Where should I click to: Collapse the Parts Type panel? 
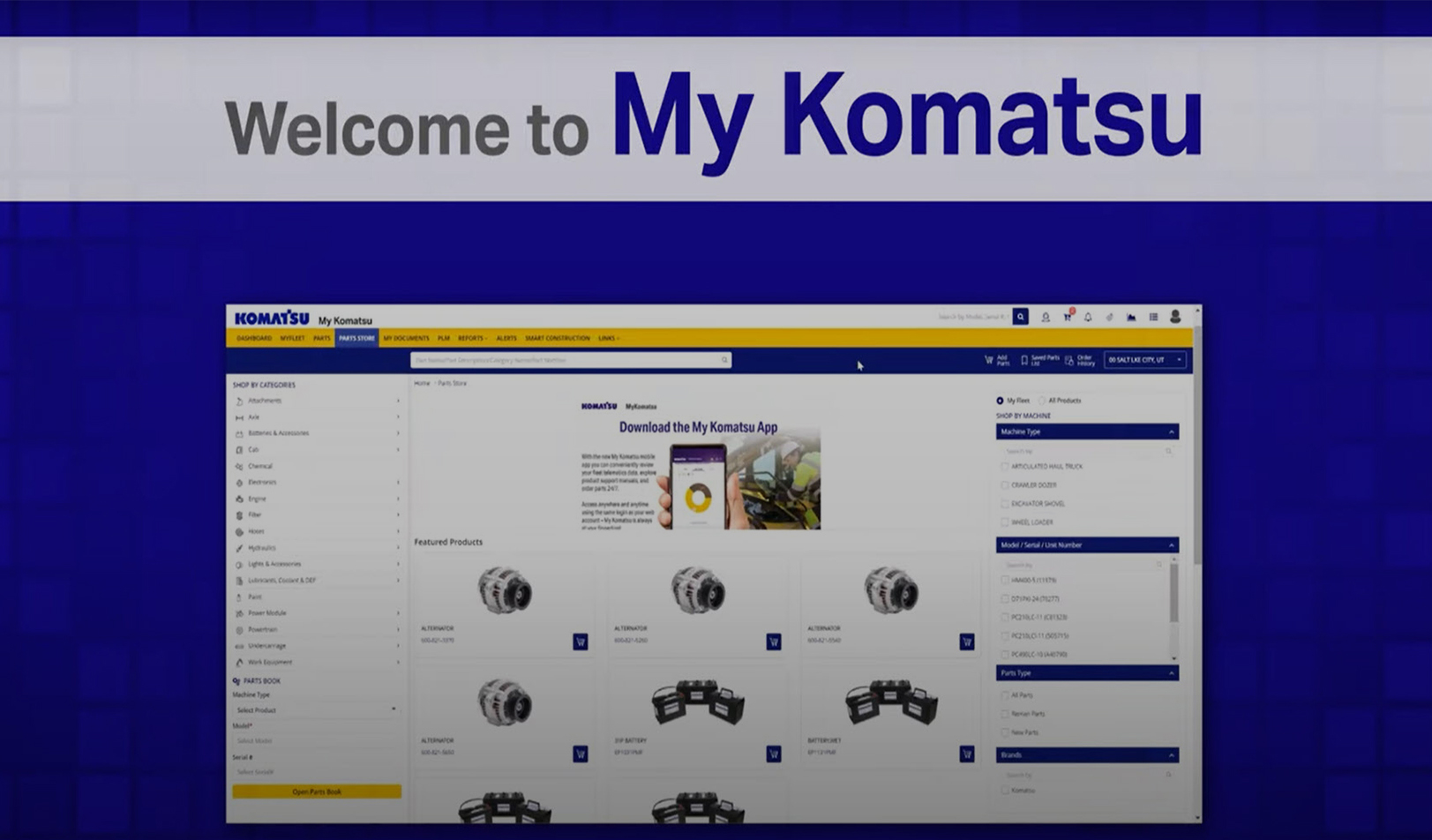click(x=1172, y=673)
